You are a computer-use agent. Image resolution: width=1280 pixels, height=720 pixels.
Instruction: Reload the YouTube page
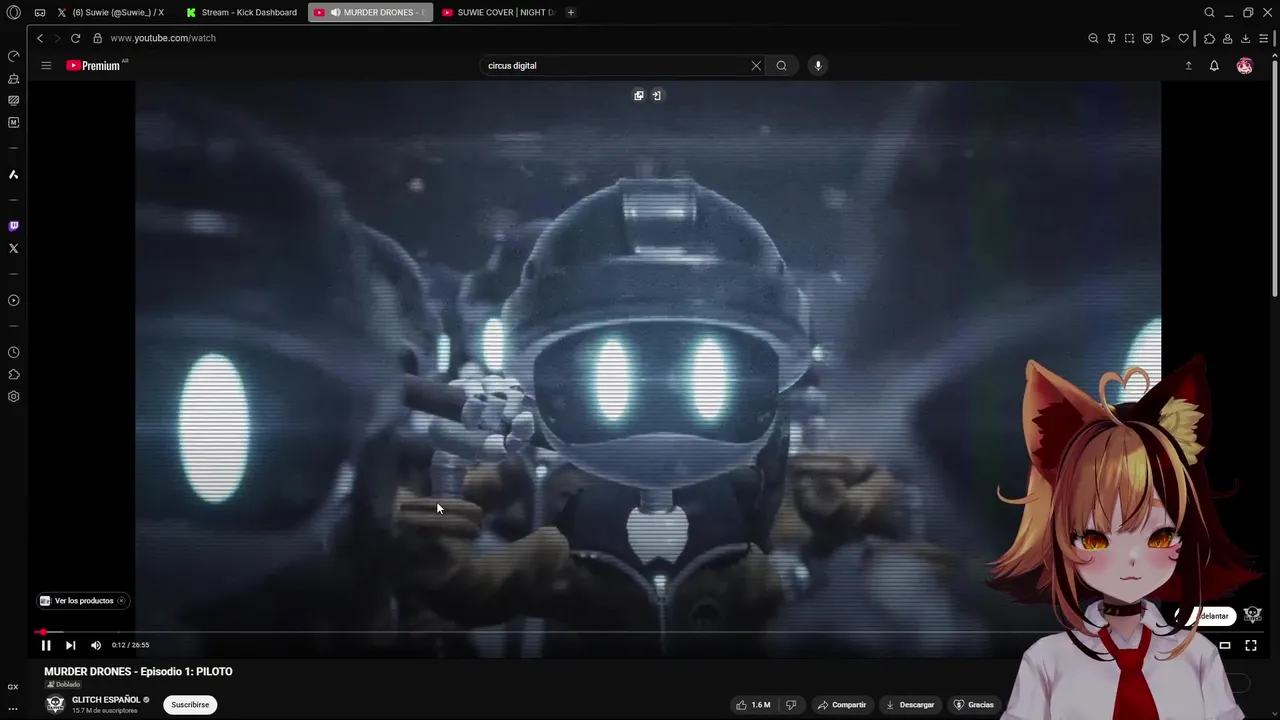click(75, 38)
